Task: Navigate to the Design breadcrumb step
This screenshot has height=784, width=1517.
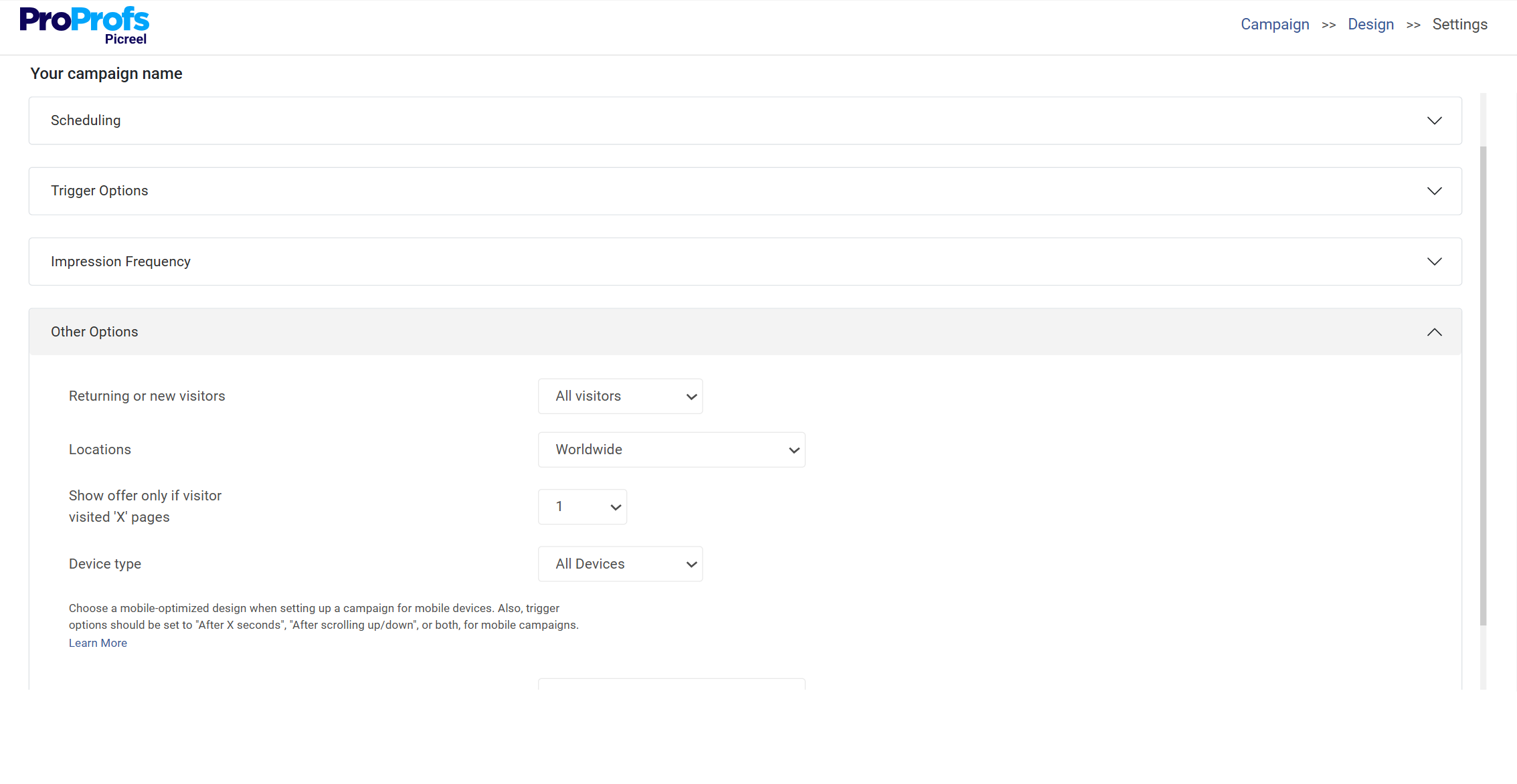Action: (x=1370, y=24)
